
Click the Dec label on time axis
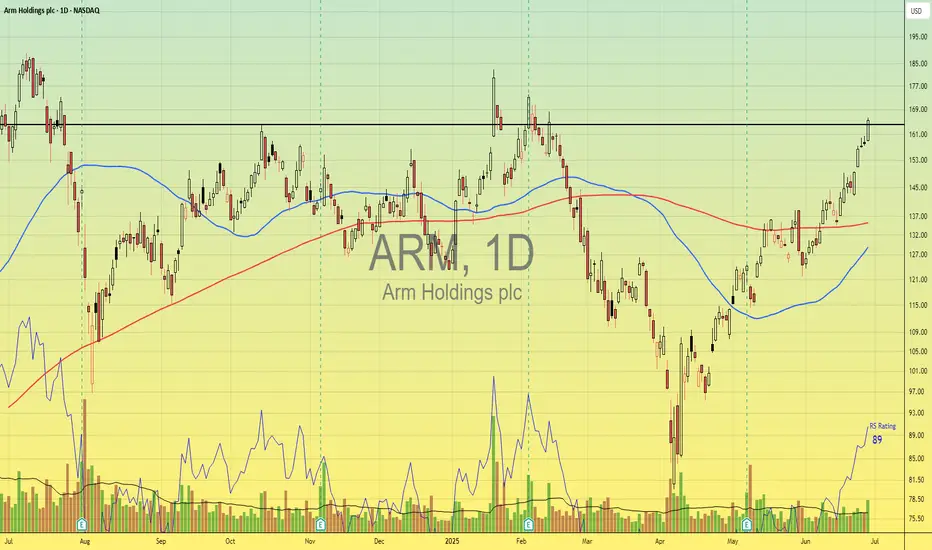(x=379, y=542)
